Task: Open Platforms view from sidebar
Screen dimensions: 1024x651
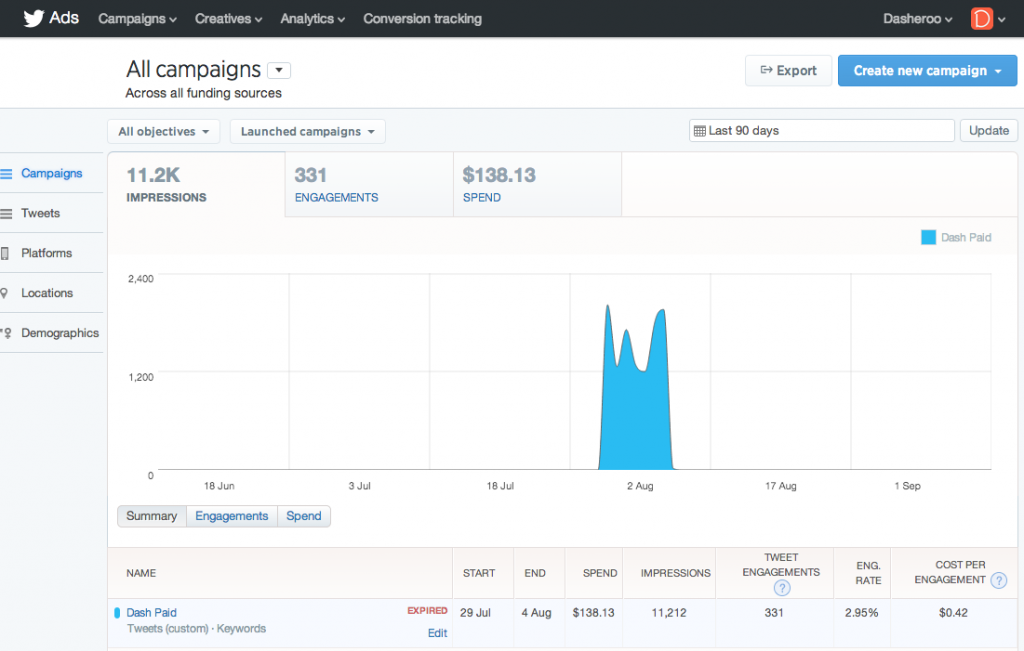Action: tap(46, 253)
